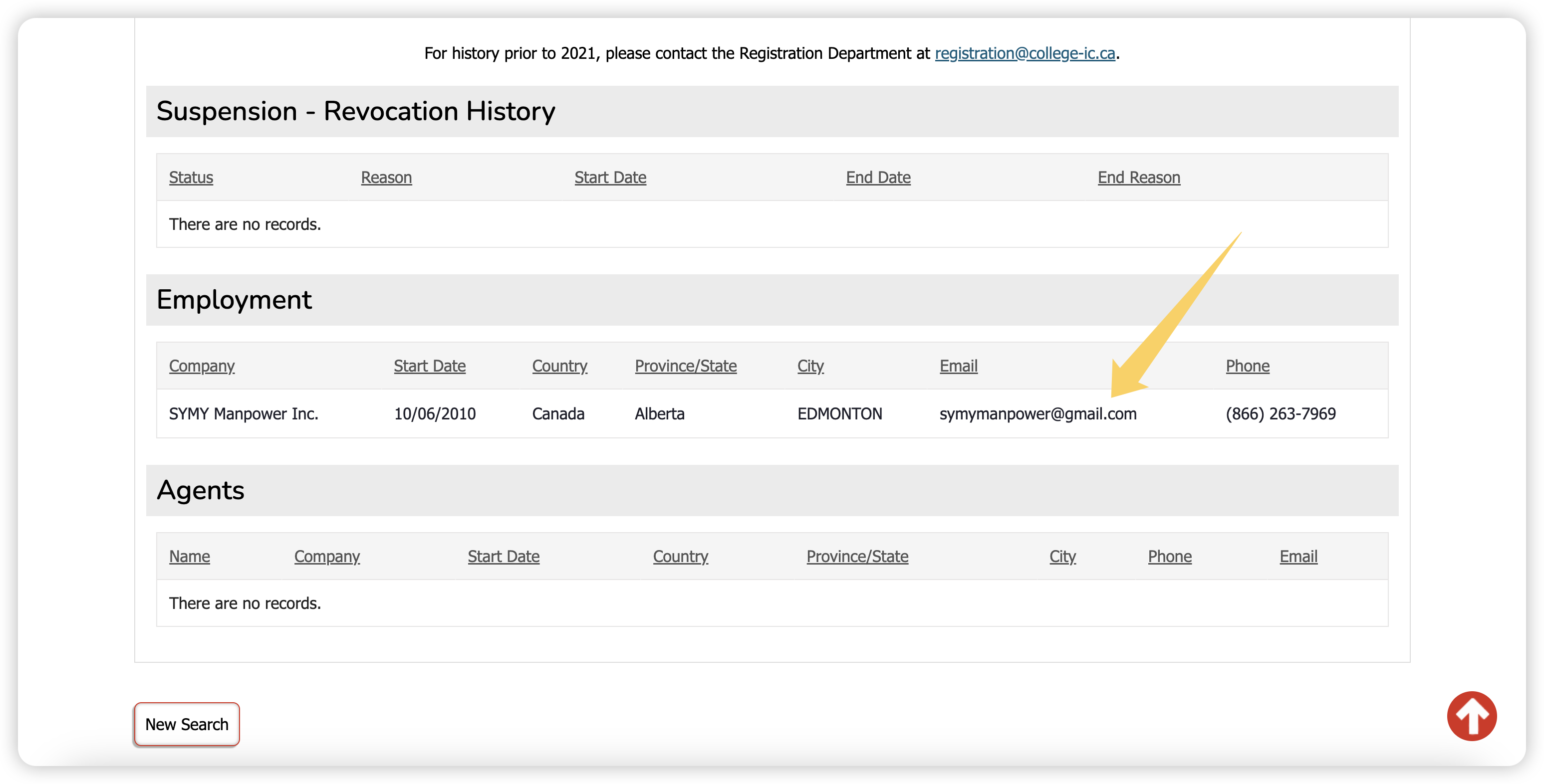Sort Employment table by City header

(810, 366)
